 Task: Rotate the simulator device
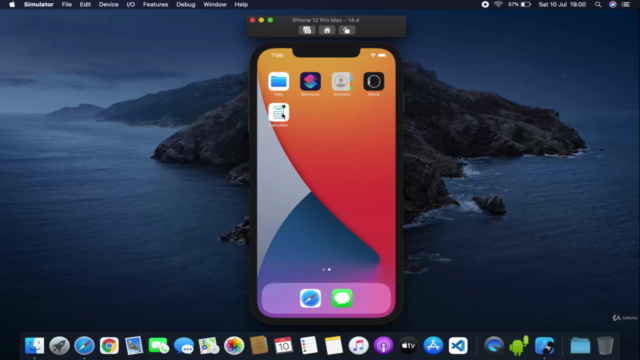(347, 30)
